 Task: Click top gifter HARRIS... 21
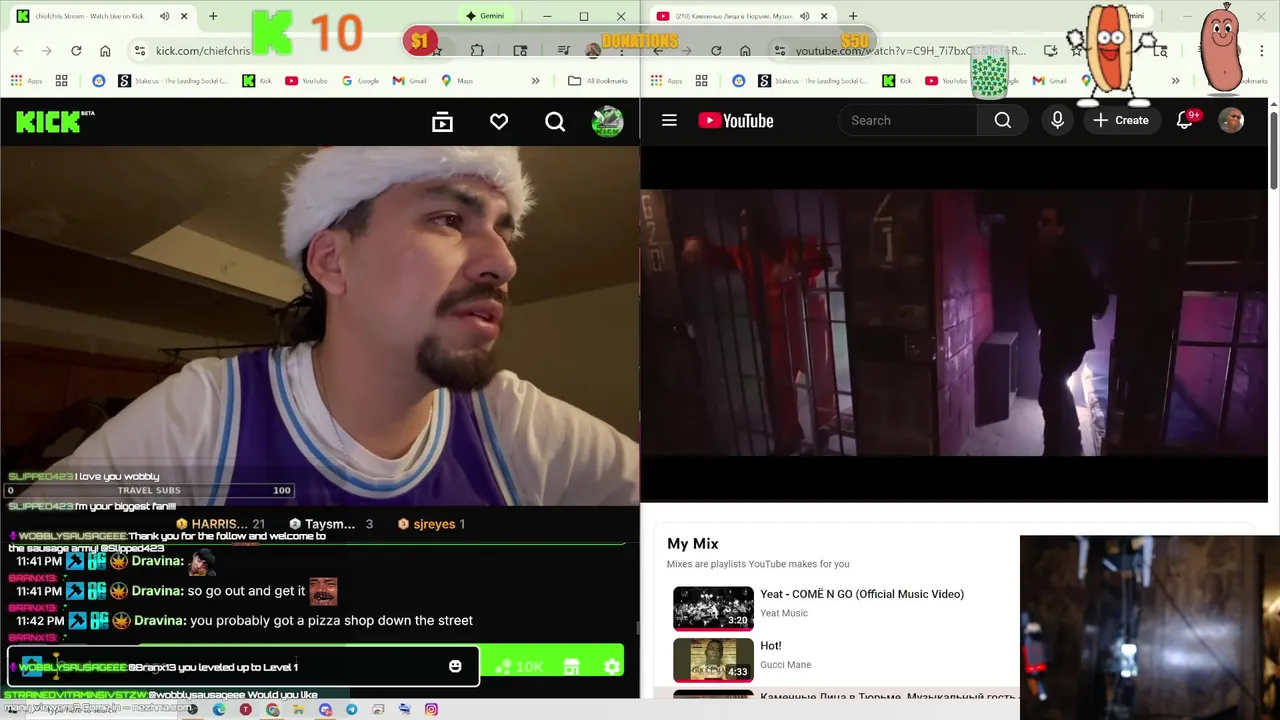[x=220, y=524]
